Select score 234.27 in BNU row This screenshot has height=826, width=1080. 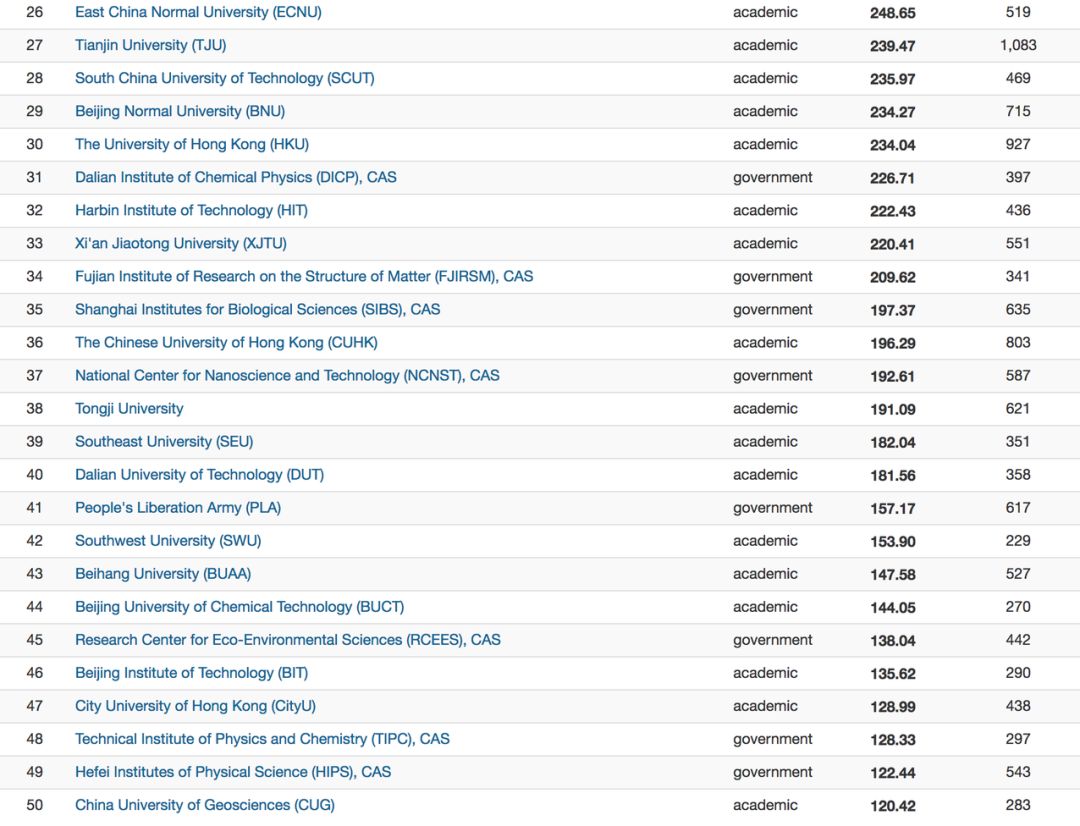coord(893,112)
